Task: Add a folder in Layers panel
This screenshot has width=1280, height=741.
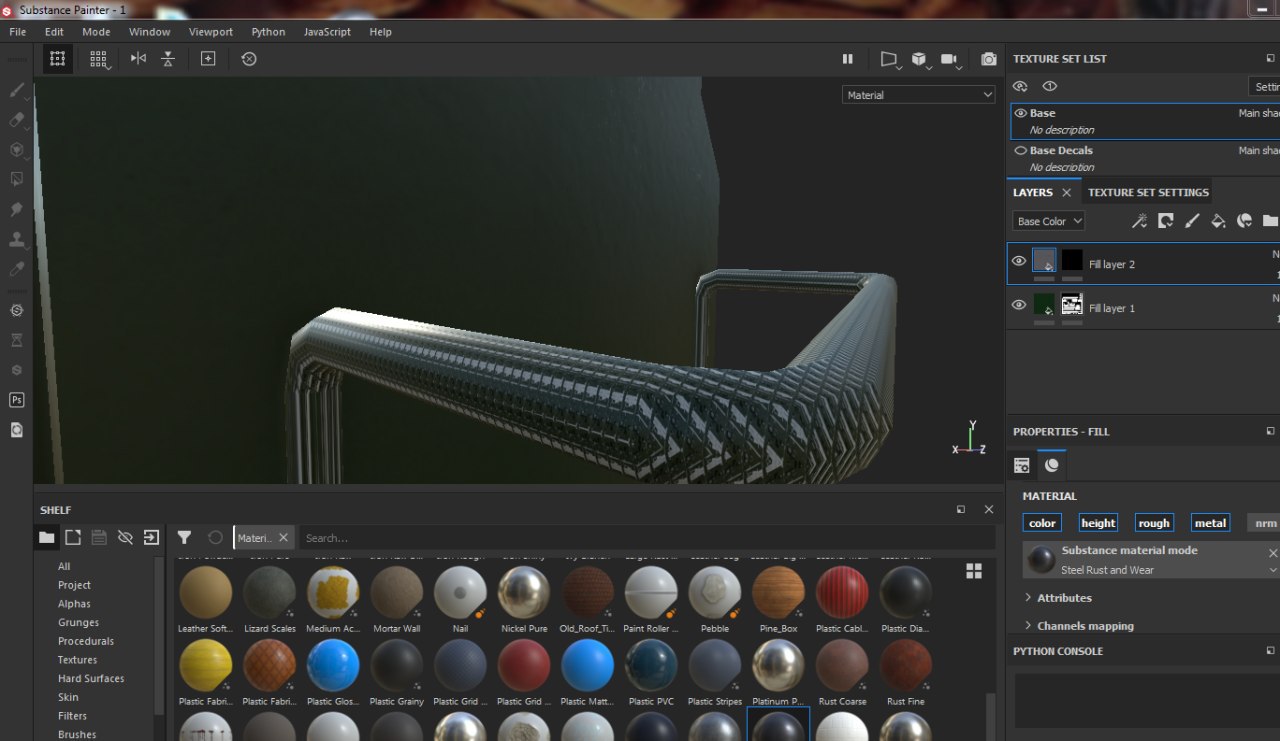Action: pyautogui.click(x=1270, y=221)
